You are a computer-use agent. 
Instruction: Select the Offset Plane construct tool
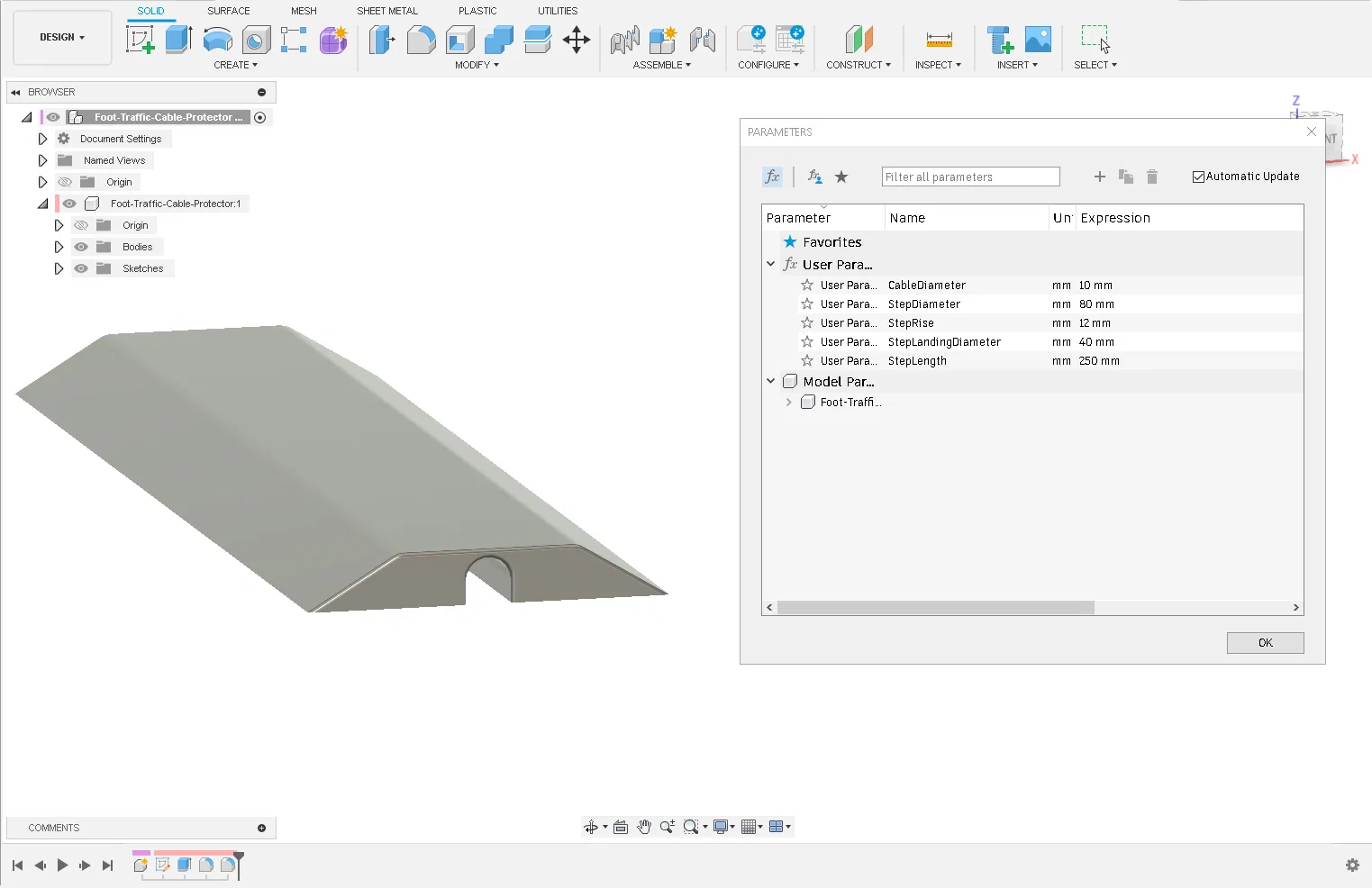point(859,40)
